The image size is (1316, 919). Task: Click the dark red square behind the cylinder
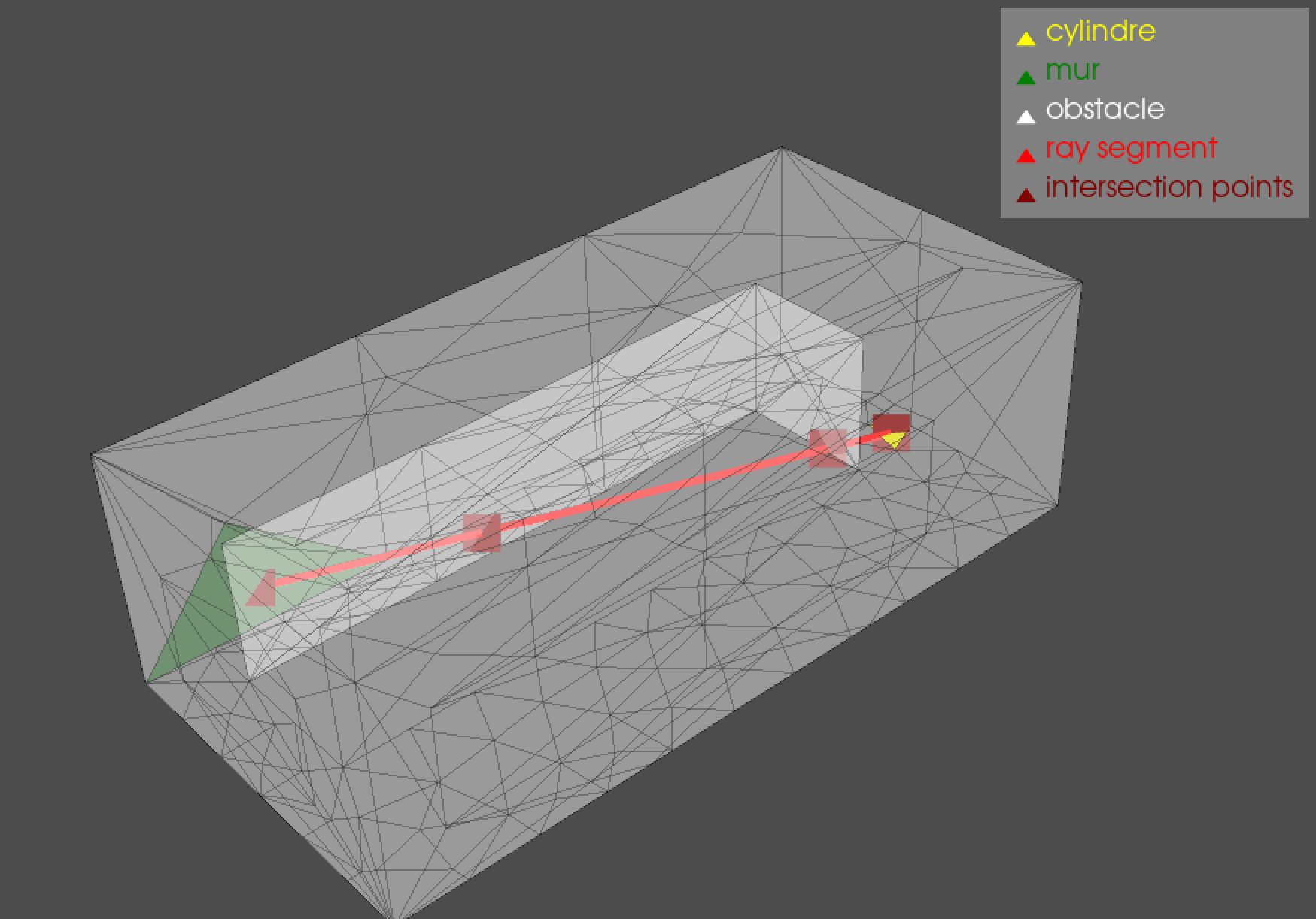click(x=892, y=423)
